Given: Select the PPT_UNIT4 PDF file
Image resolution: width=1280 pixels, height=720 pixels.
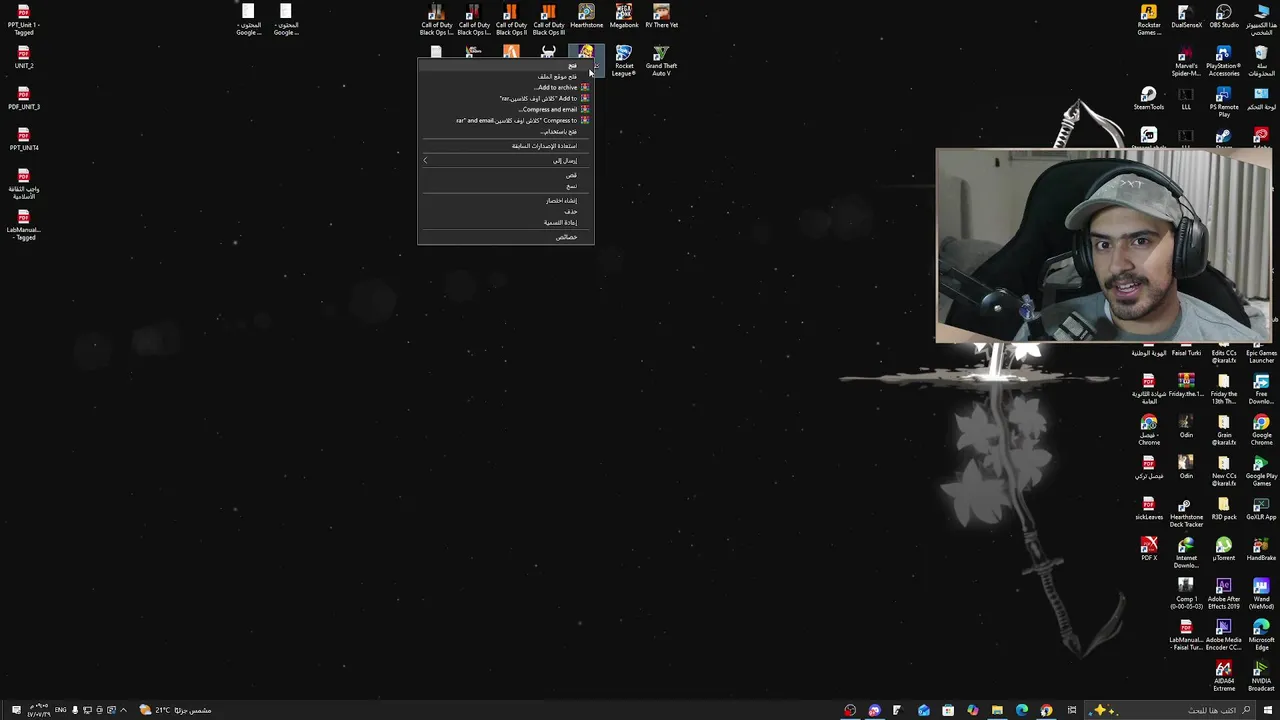Looking at the screenshot, I should (x=24, y=140).
